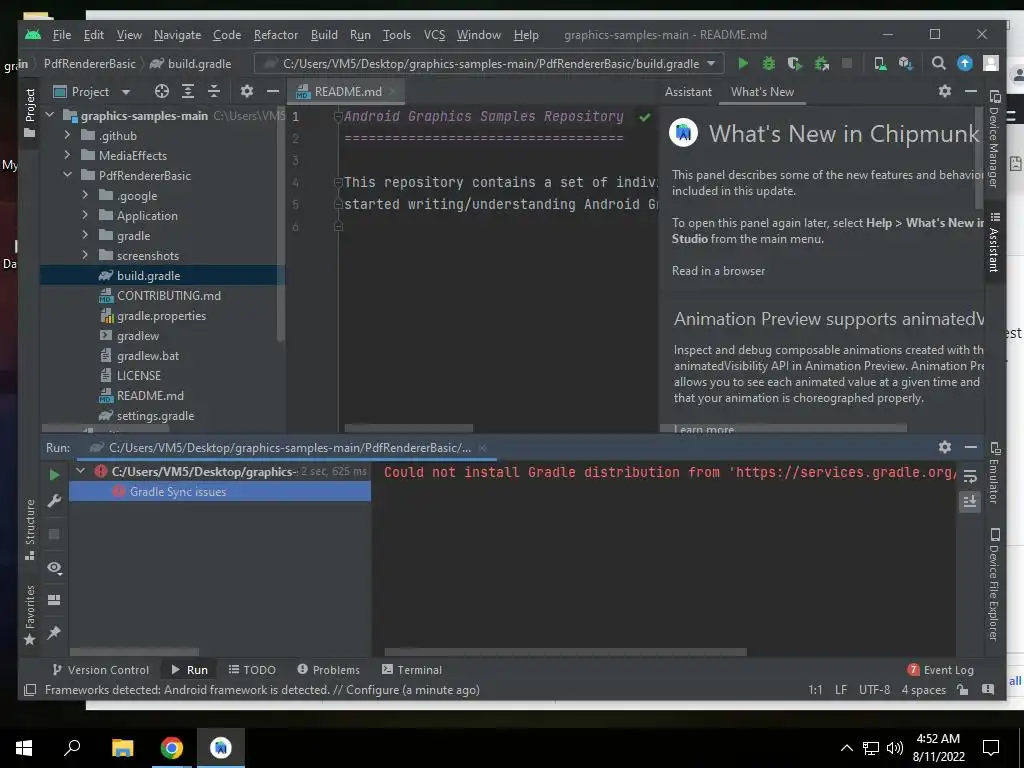Open the File menu
Screen dimensions: 1024x768
[x=61, y=35]
